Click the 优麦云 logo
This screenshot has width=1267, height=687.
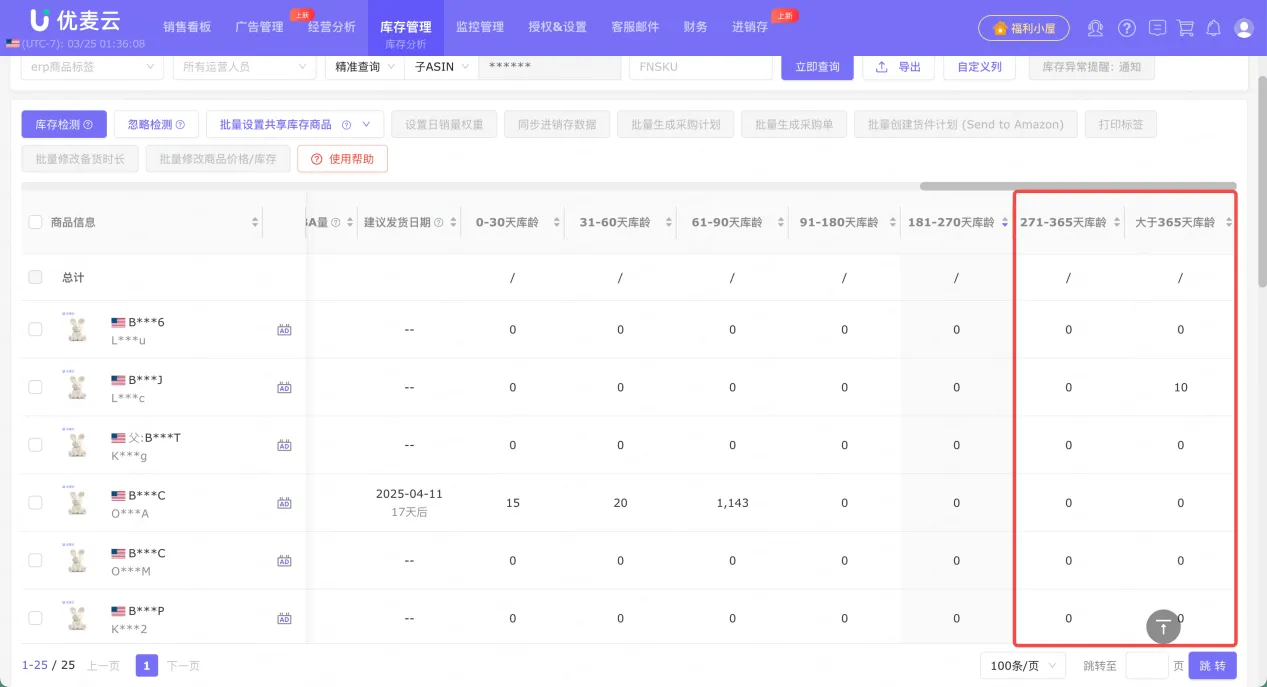pos(76,20)
